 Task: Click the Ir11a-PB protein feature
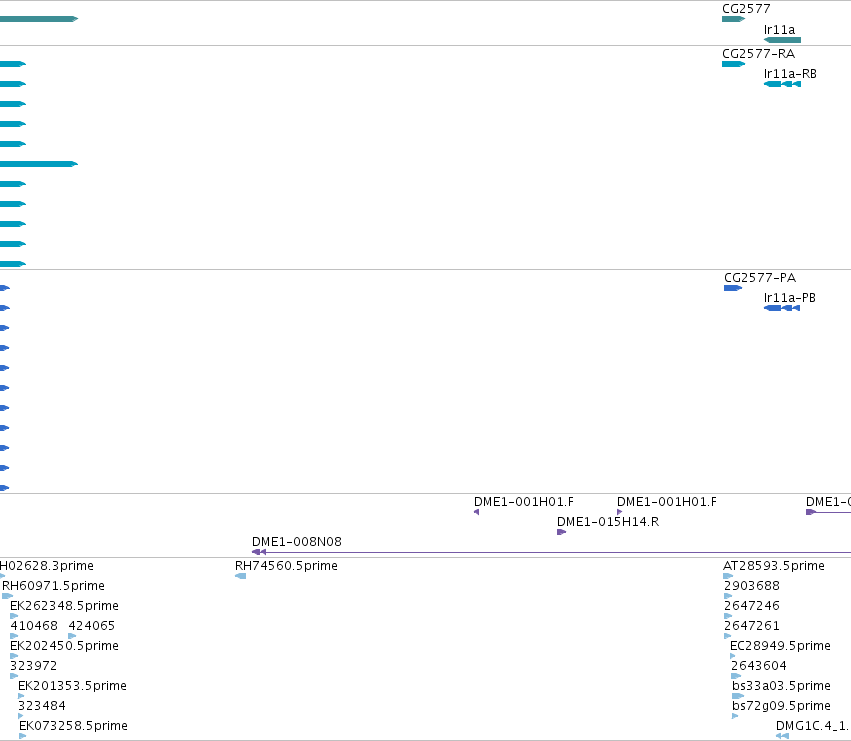click(782, 308)
